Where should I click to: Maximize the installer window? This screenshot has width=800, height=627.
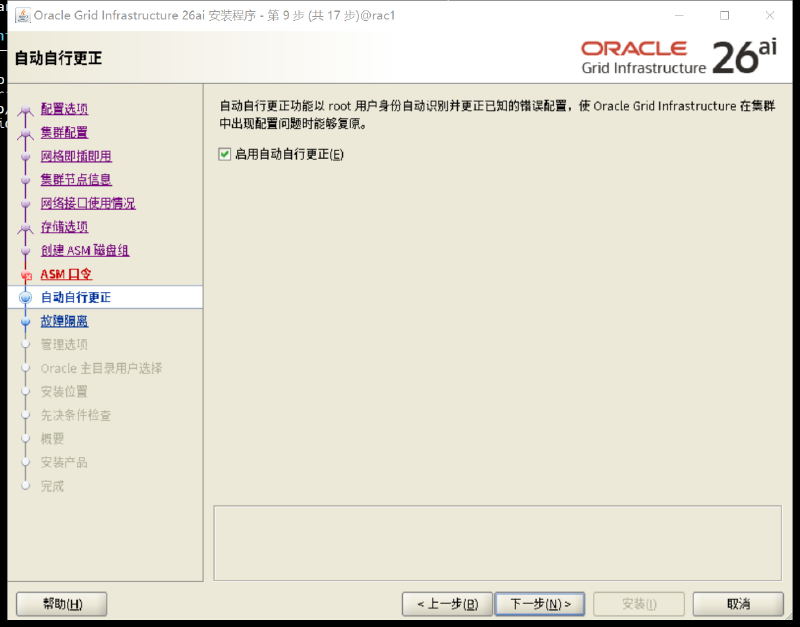[x=724, y=15]
